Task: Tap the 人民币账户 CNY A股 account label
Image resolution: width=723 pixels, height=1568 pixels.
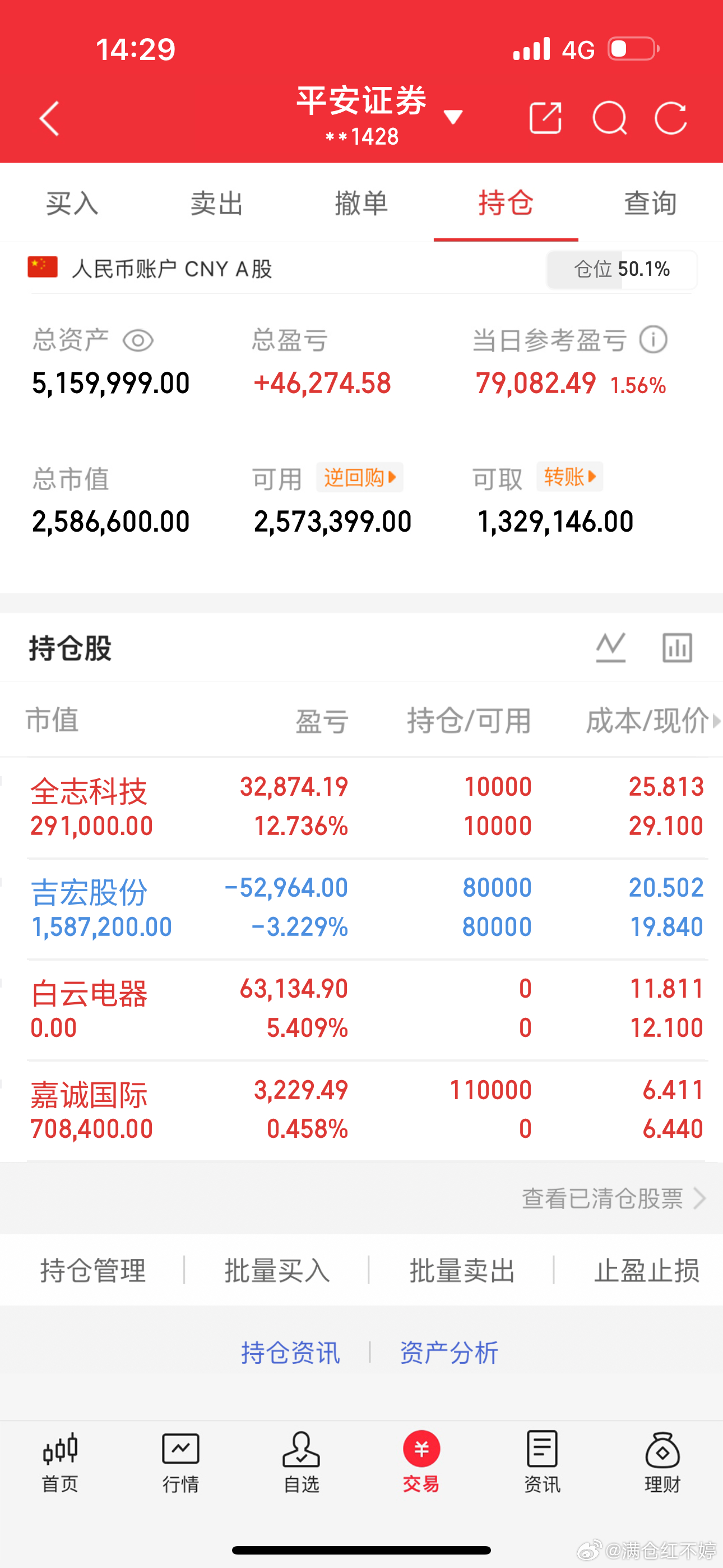Action: pyautogui.click(x=172, y=269)
